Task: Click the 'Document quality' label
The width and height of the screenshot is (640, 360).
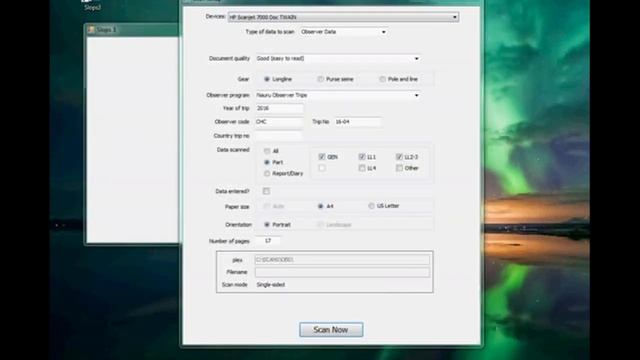Action: [229, 58]
